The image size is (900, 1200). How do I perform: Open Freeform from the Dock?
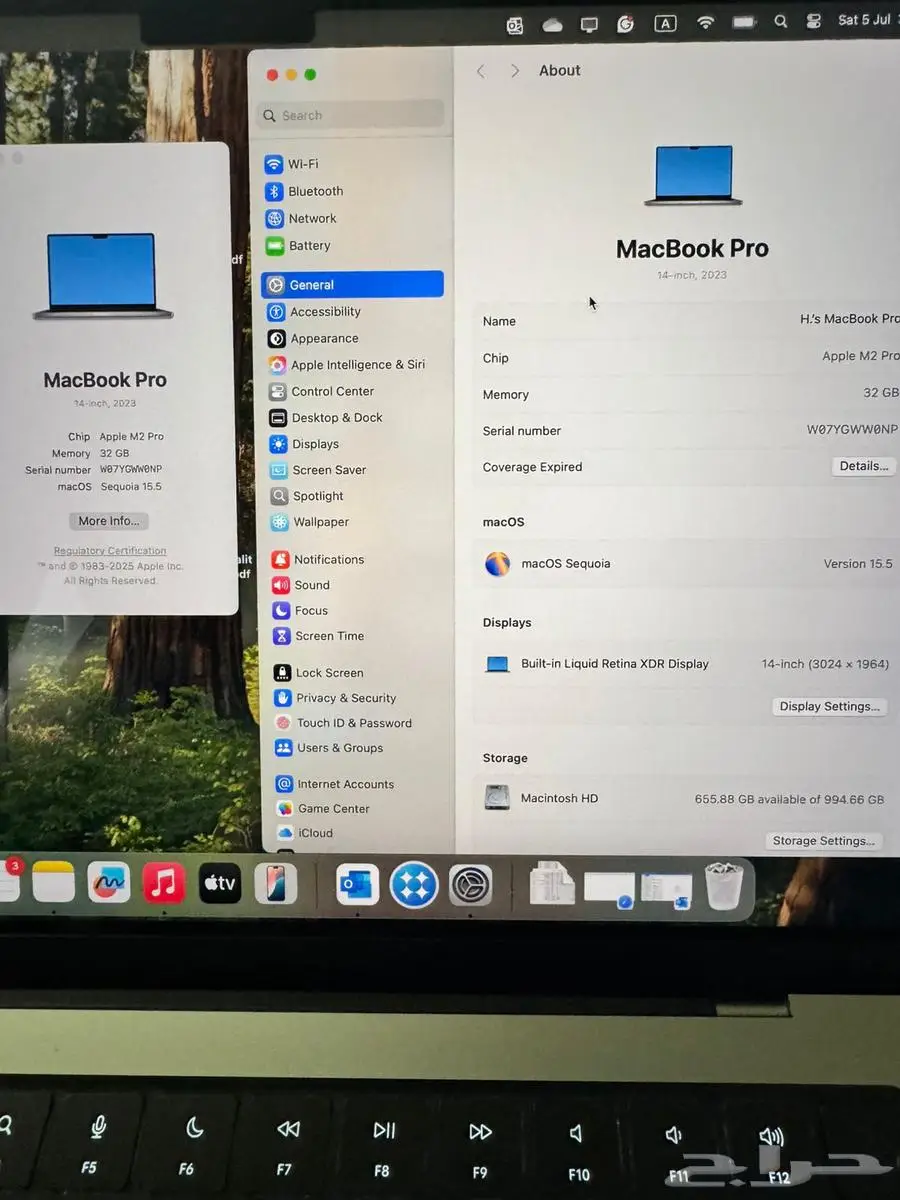pos(108,884)
